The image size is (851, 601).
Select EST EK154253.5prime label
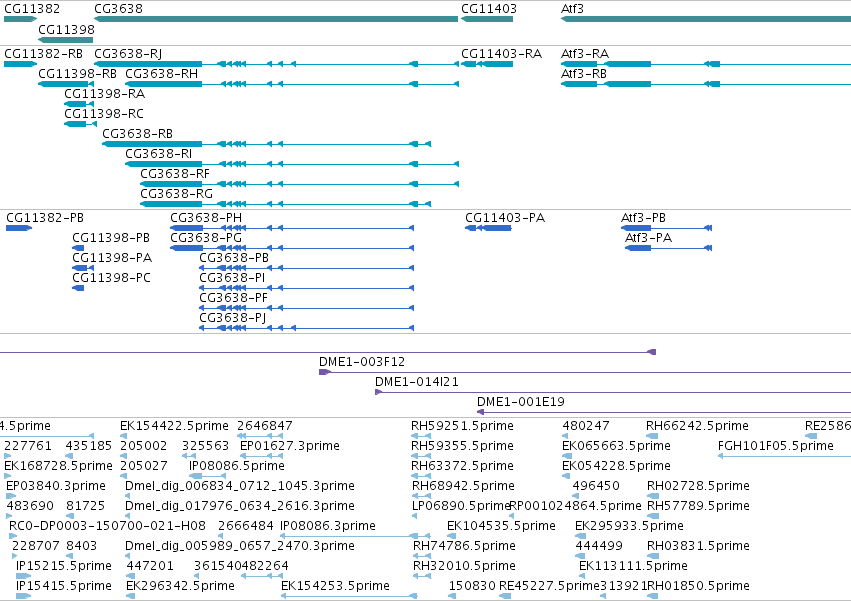(335, 586)
